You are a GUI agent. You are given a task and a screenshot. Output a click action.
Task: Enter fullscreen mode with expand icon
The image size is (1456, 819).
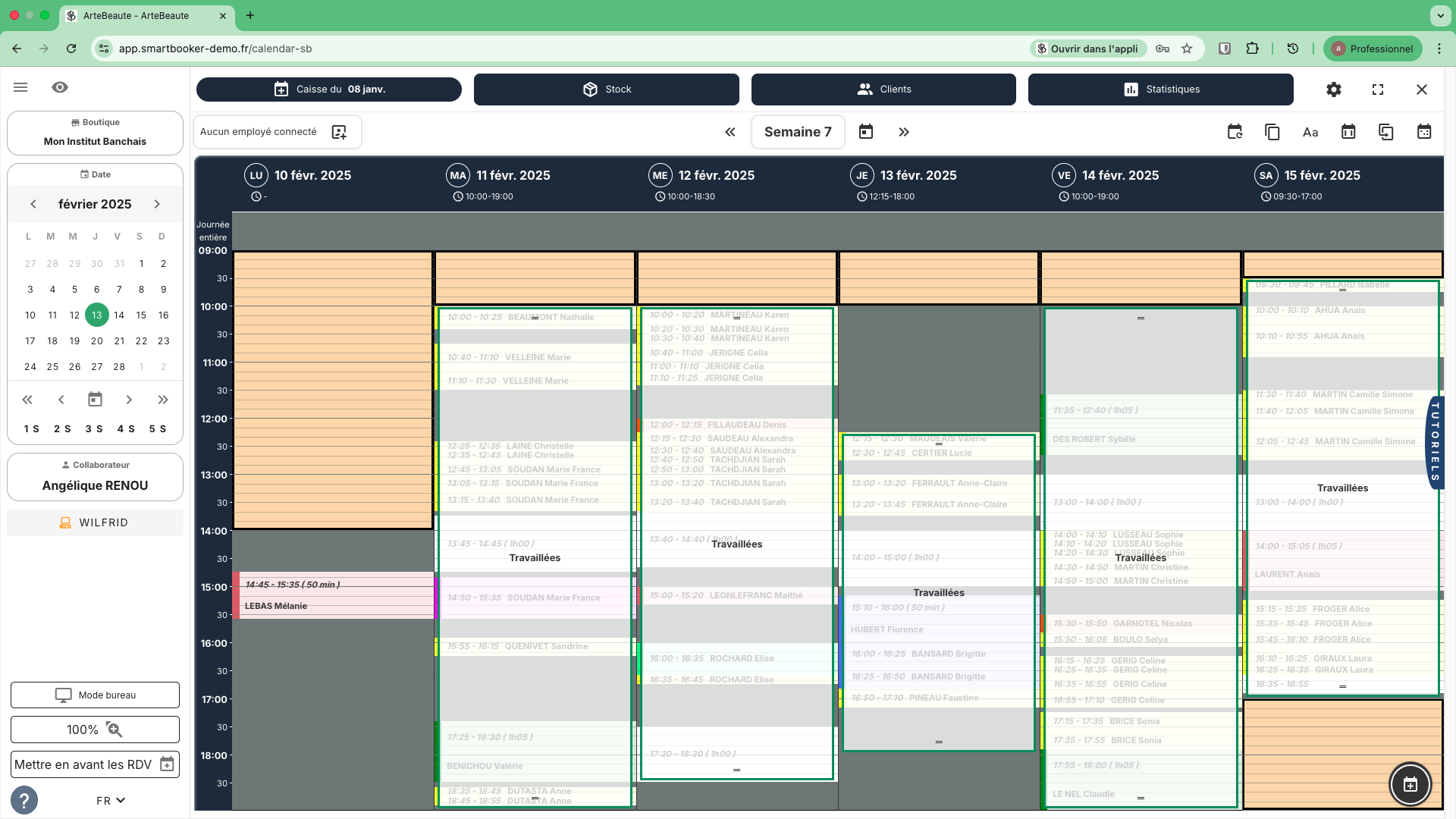[x=1378, y=89]
